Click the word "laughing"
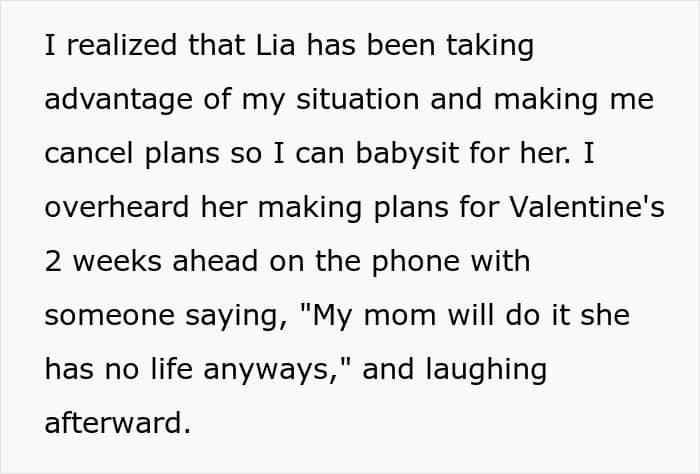Screen dimensions: 700x474 [x=486, y=370]
